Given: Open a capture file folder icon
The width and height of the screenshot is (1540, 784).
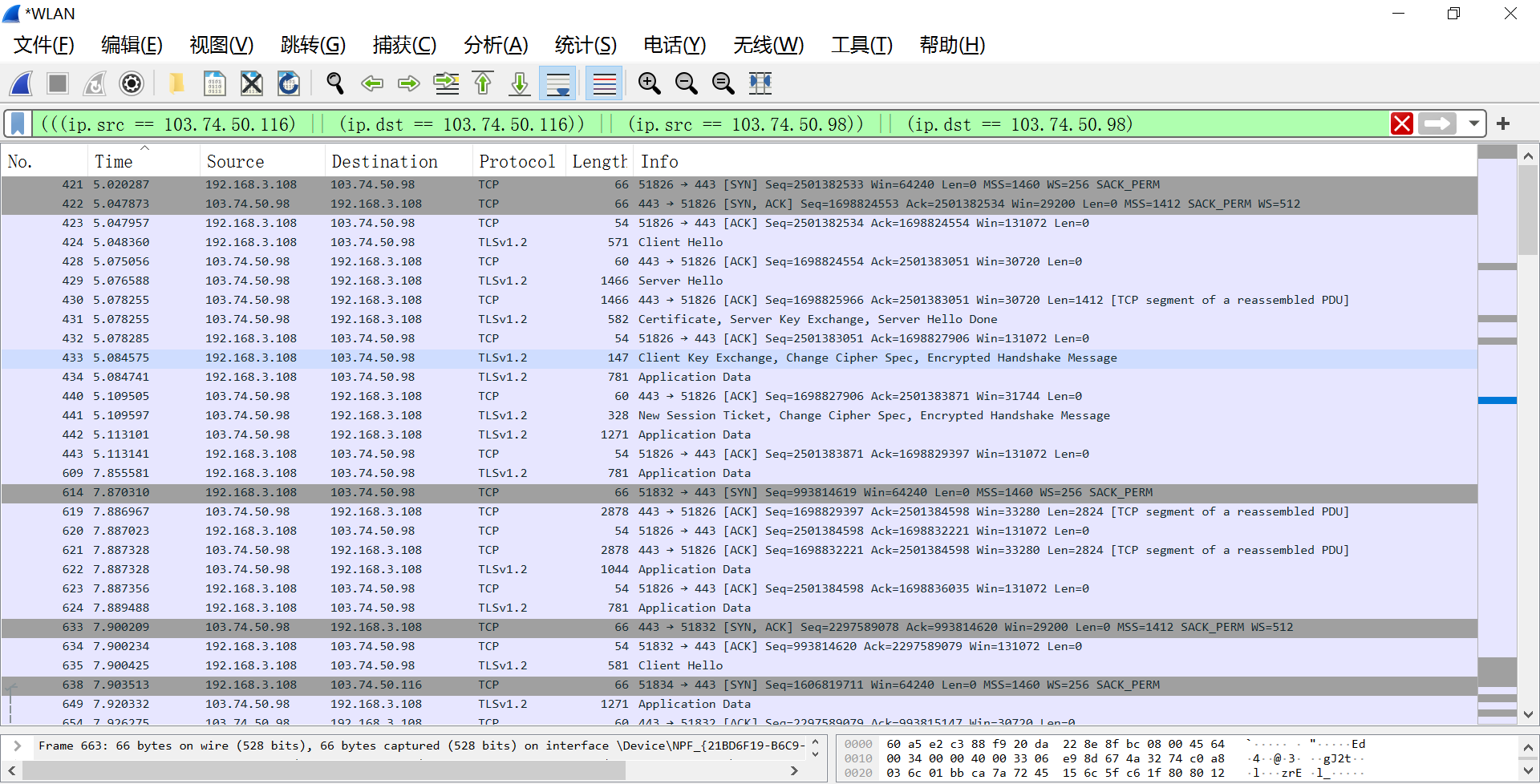Looking at the screenshot, I should (176, 83).
